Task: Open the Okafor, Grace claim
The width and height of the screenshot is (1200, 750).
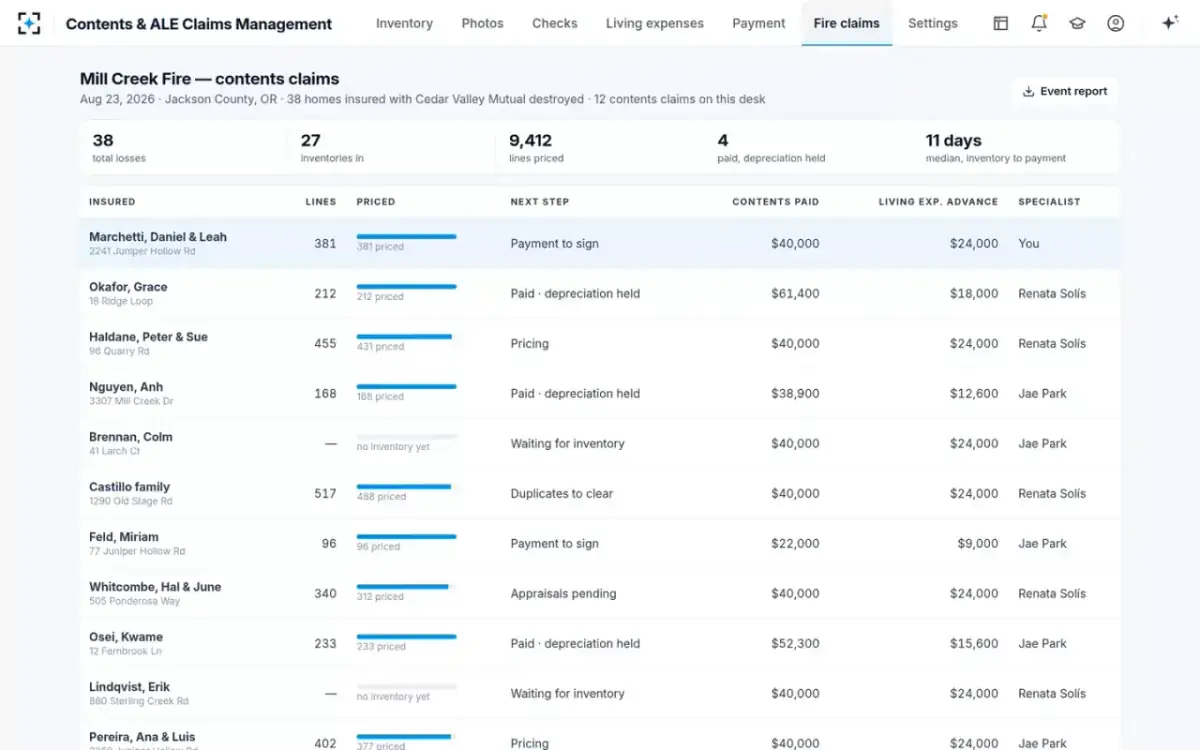Action: 600,293
